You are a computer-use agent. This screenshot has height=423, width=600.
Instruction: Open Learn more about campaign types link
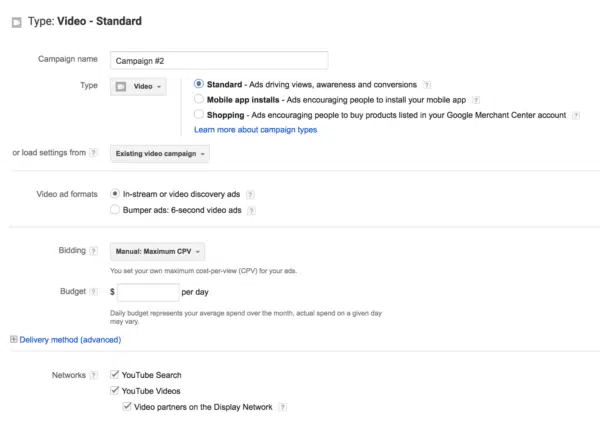256,130
